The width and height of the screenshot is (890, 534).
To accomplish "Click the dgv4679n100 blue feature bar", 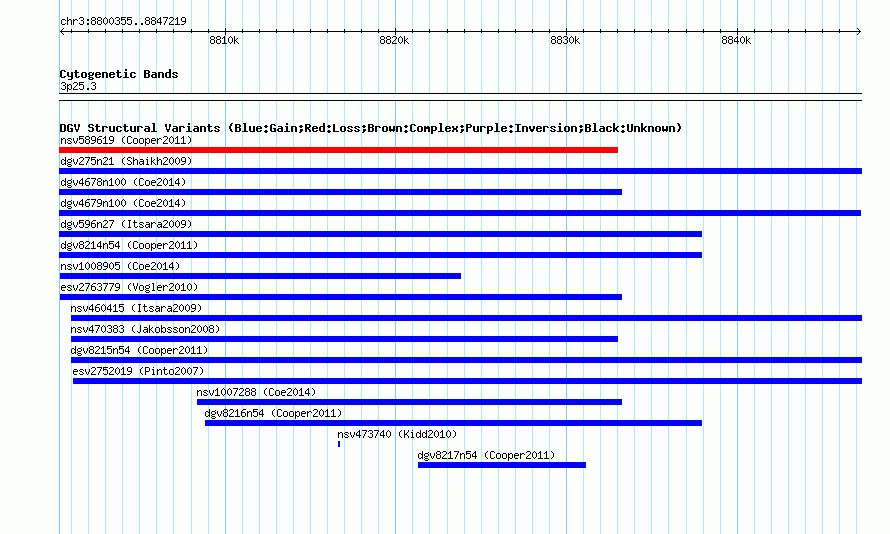I will coord(460,213).
